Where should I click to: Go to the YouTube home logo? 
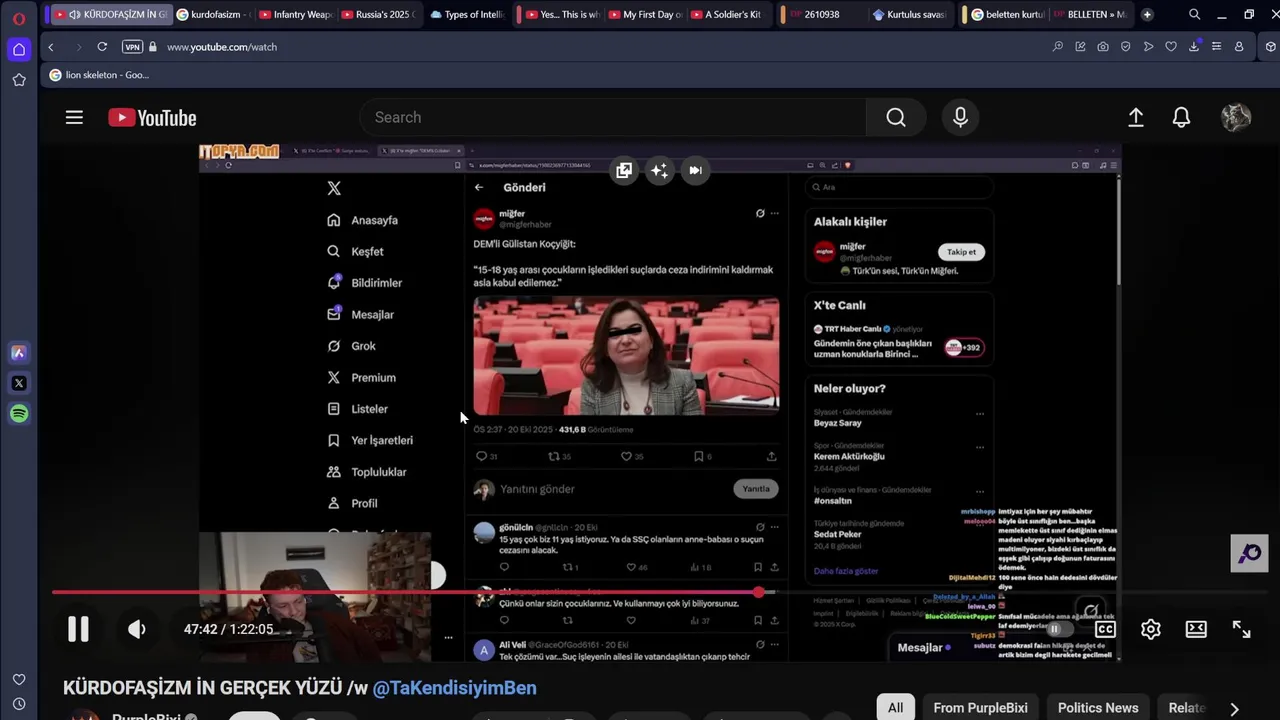[152, 118]
